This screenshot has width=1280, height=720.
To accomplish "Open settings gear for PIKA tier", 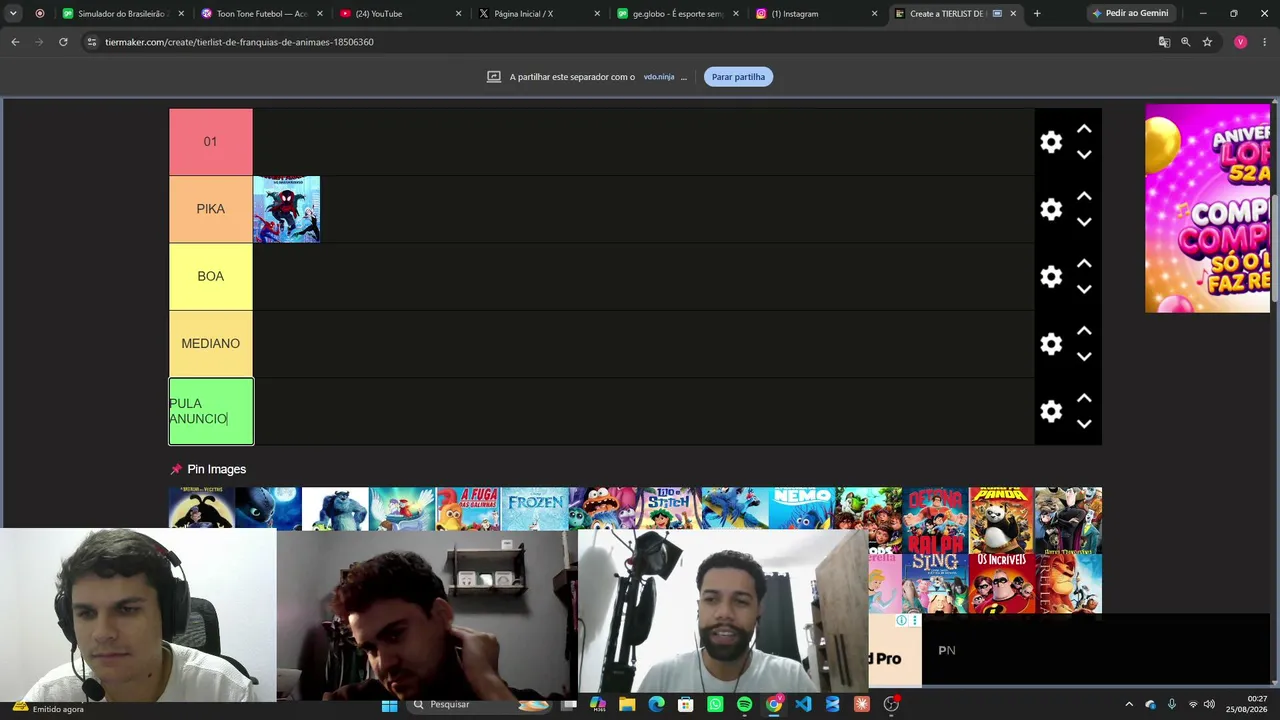I will click(1051, 209).
